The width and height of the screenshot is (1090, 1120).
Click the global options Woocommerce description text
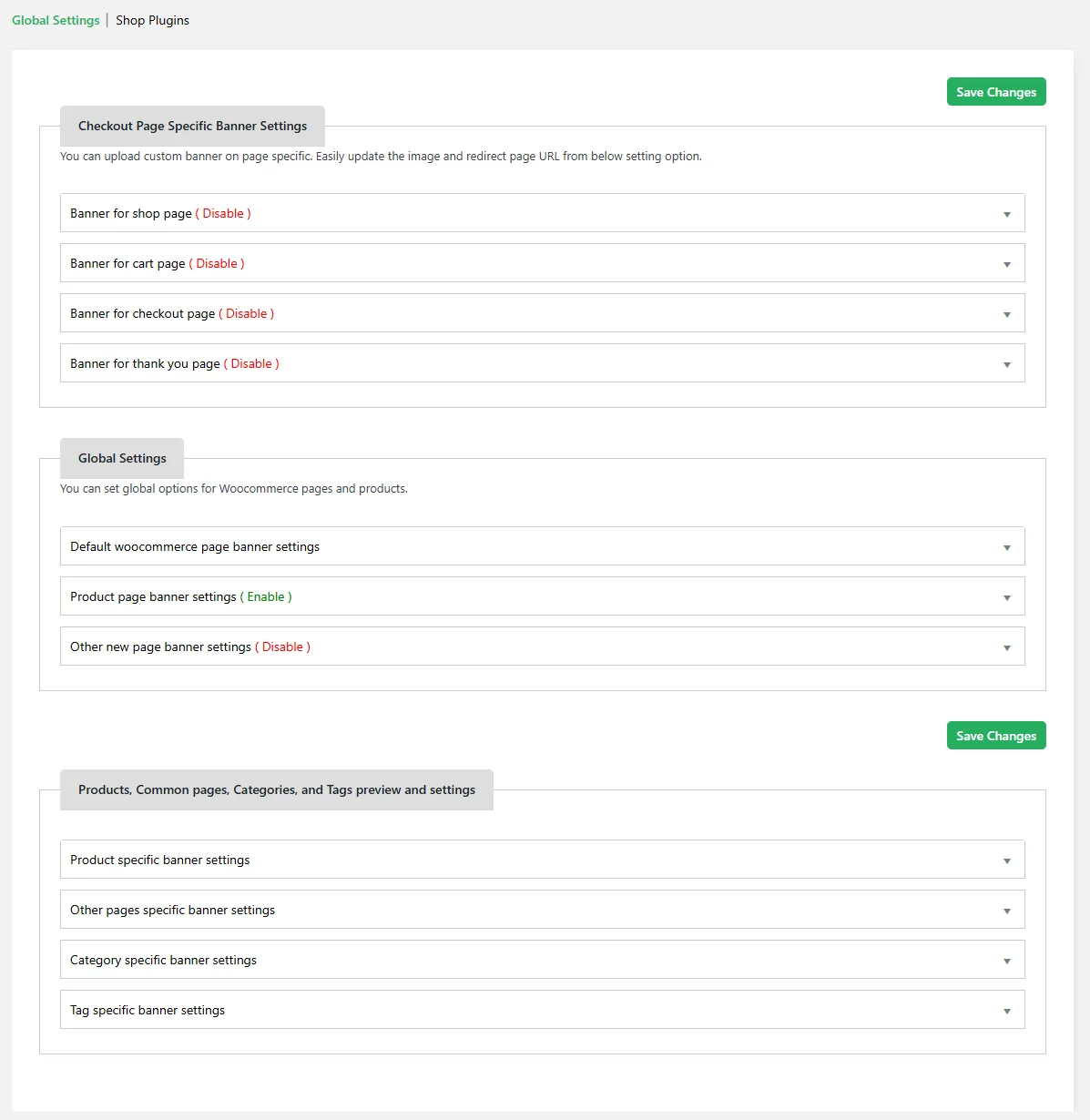tap(234, 489)
